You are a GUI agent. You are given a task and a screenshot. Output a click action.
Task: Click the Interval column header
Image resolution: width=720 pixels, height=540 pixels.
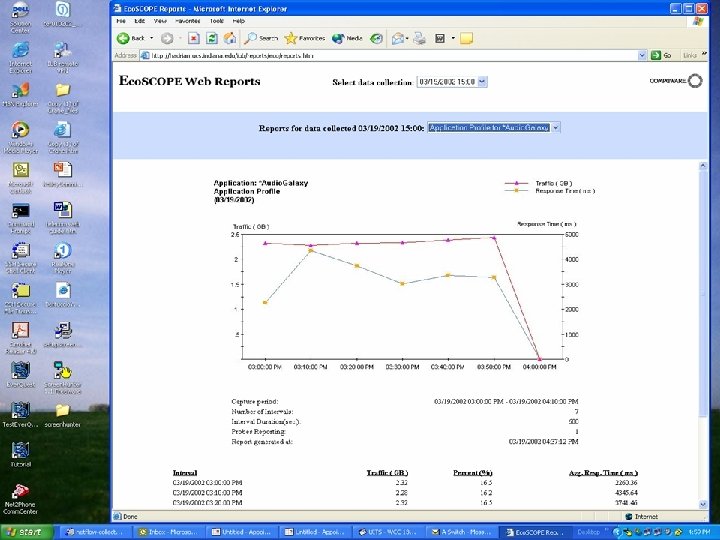185,472
